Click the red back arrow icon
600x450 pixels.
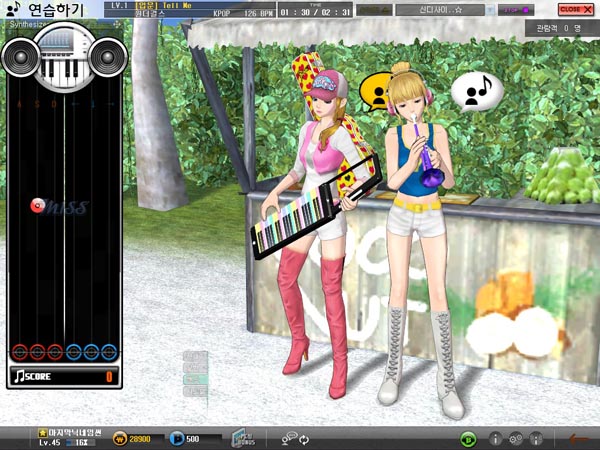(x=578, y=438)
